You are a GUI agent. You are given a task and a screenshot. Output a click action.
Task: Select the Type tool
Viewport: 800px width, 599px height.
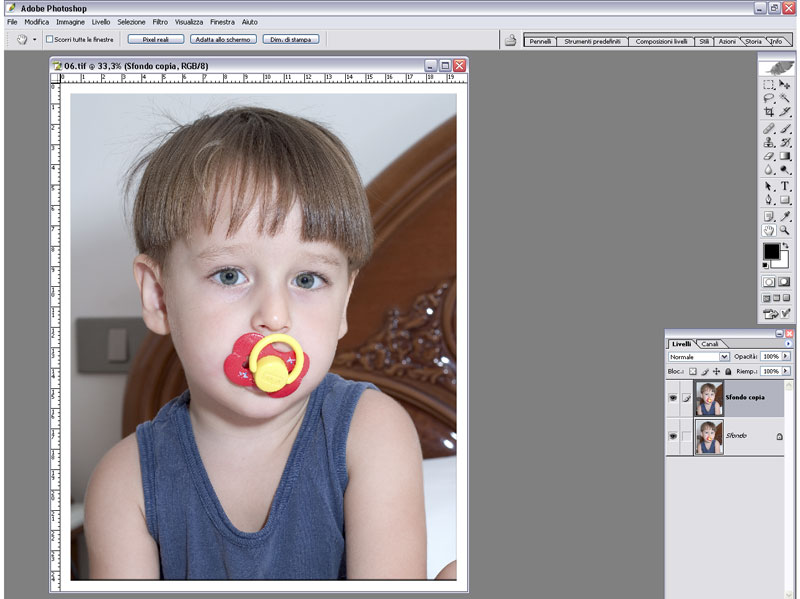coord(785,186)
